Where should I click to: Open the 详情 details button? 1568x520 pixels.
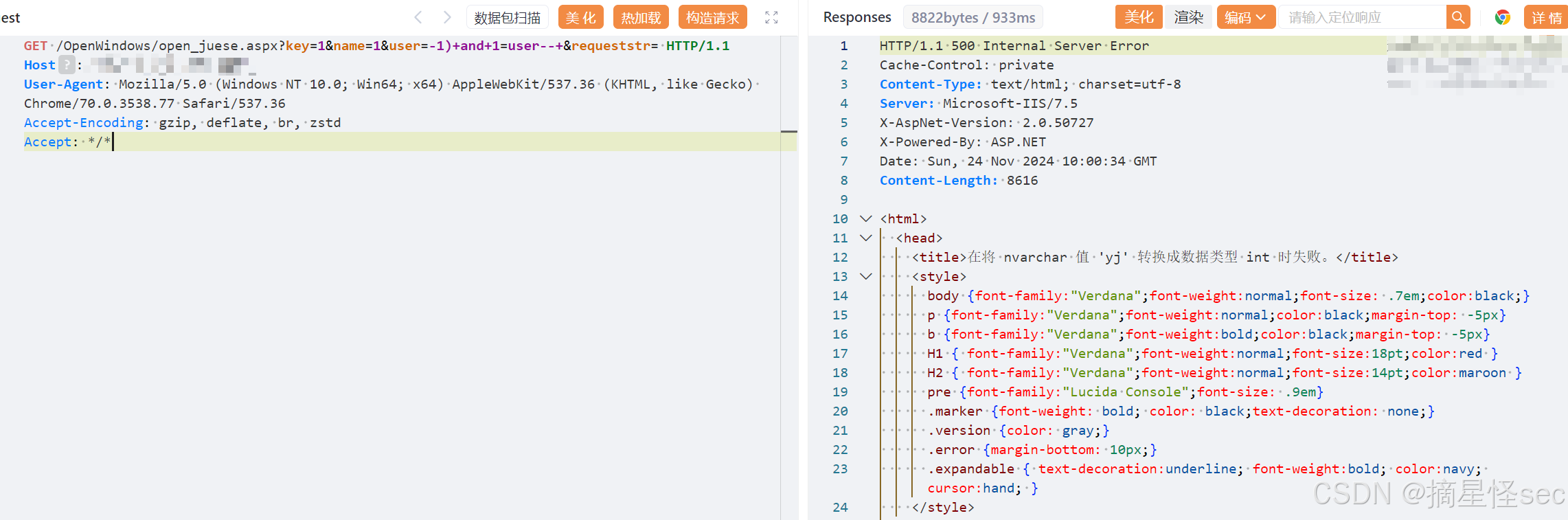(1546, 17)
